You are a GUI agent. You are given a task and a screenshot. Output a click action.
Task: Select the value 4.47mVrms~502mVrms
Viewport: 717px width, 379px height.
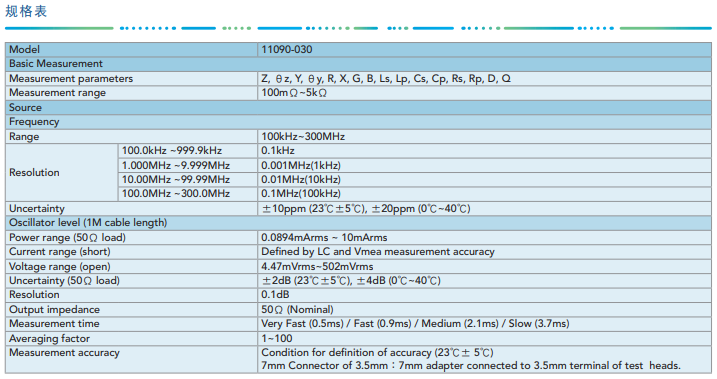(317, 267)
